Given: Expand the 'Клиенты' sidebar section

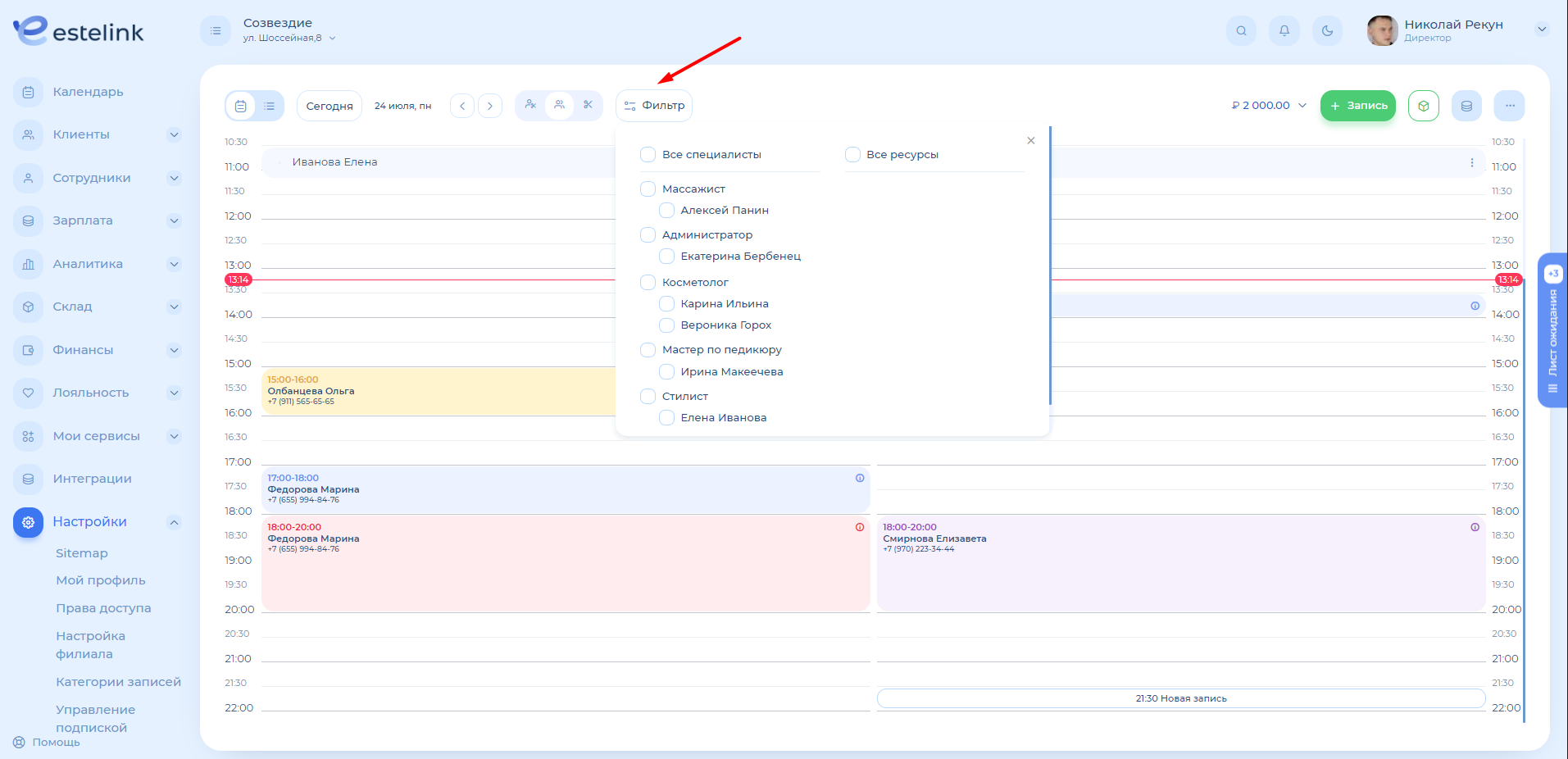Looking at the screenshot, I should point(174,134).
